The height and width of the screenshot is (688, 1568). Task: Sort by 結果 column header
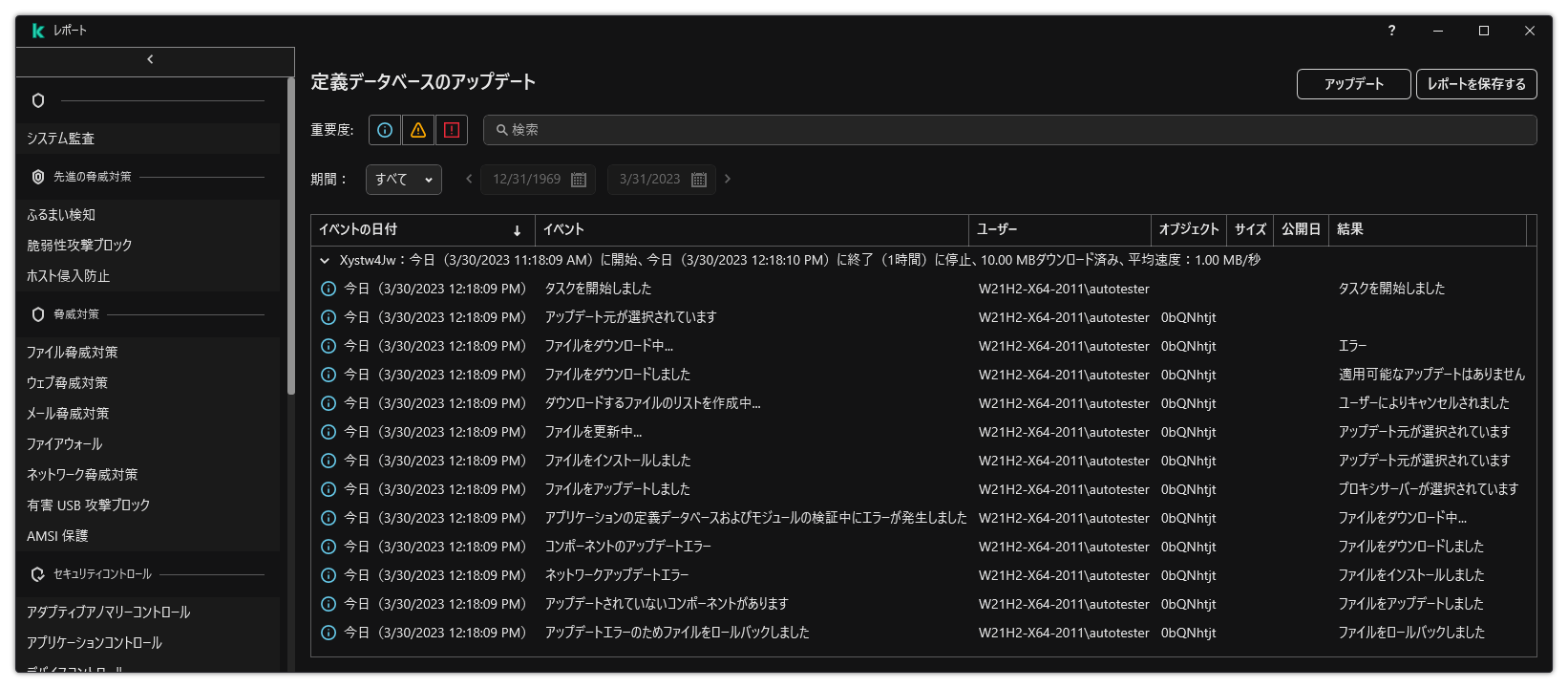click(1428, 230)
